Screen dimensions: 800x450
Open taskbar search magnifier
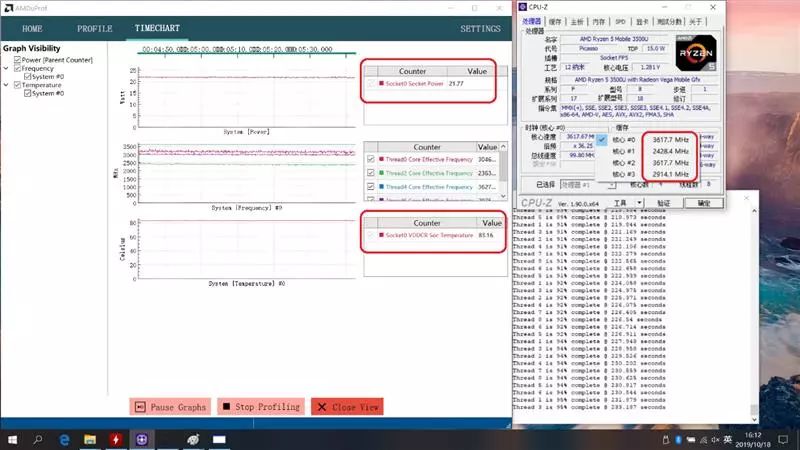tap(38, 439)
